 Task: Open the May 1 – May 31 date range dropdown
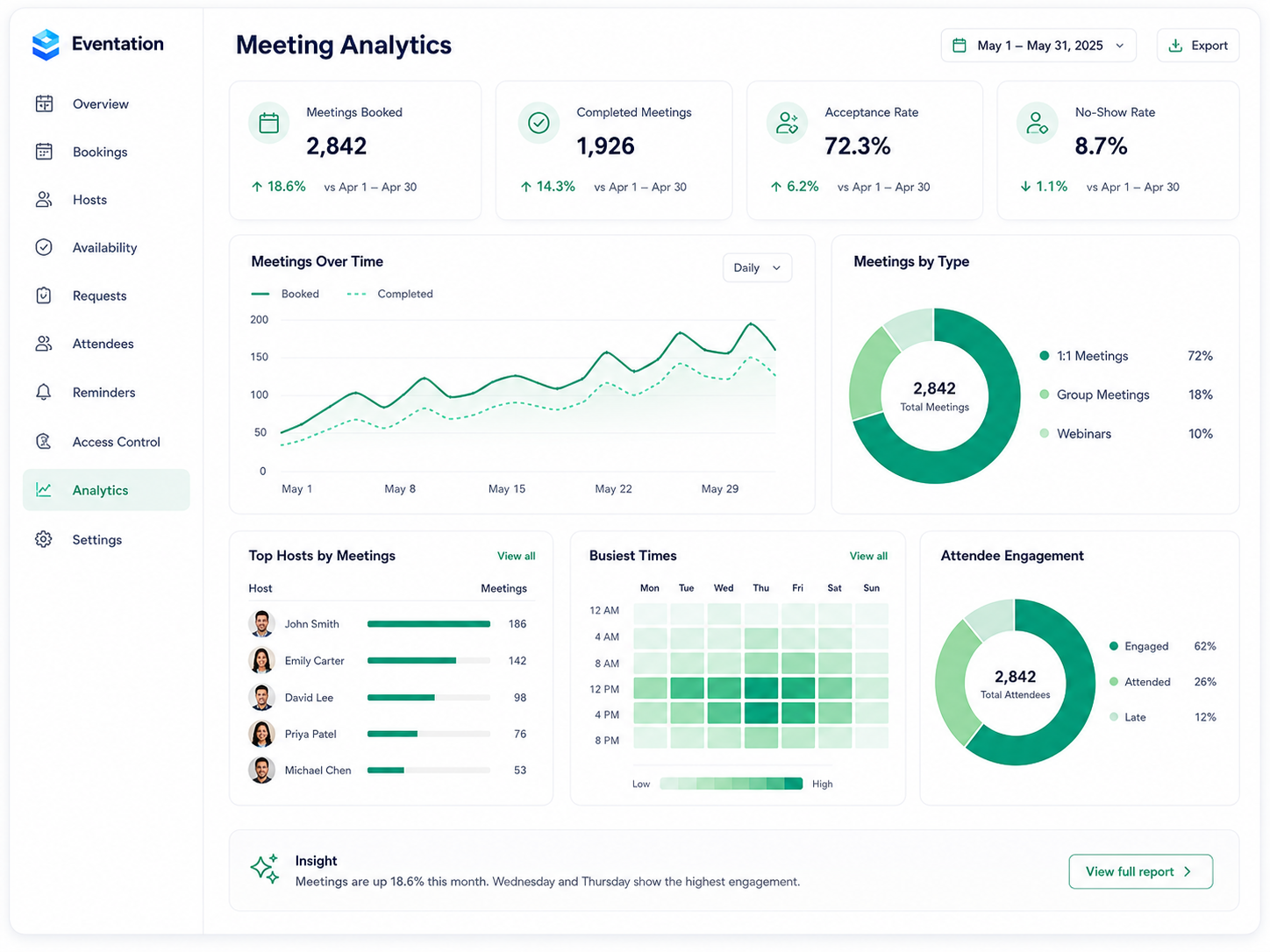point(1038,46)
